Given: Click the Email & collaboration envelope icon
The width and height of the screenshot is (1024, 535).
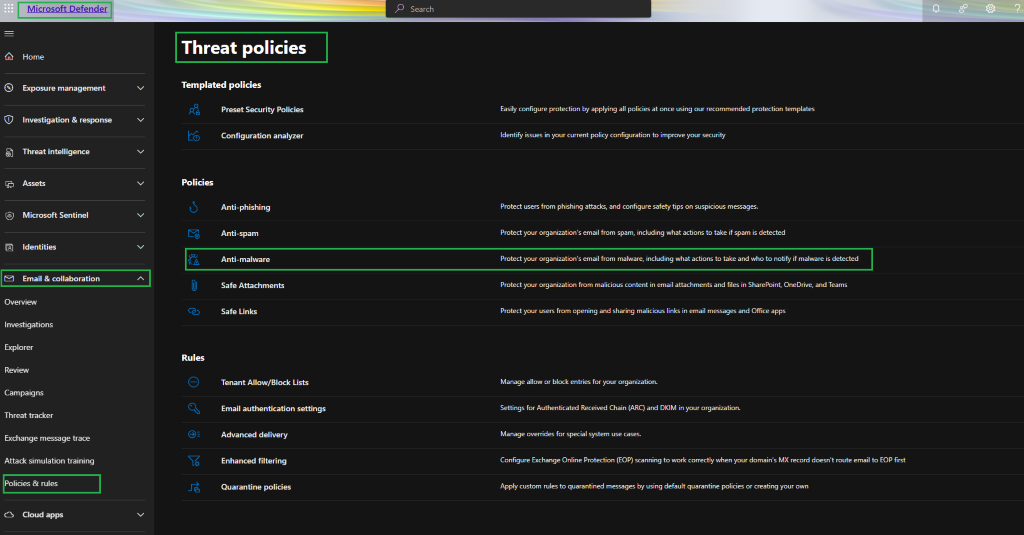Looking at the screenshot, I should coord(9,279).
